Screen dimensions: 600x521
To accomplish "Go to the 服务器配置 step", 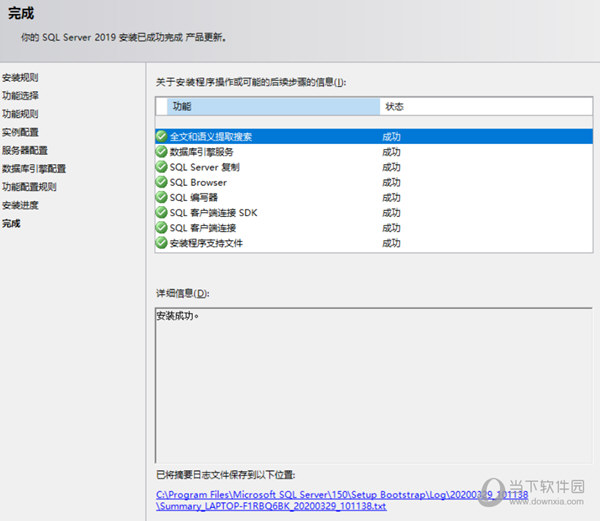I will coord(24,150).
